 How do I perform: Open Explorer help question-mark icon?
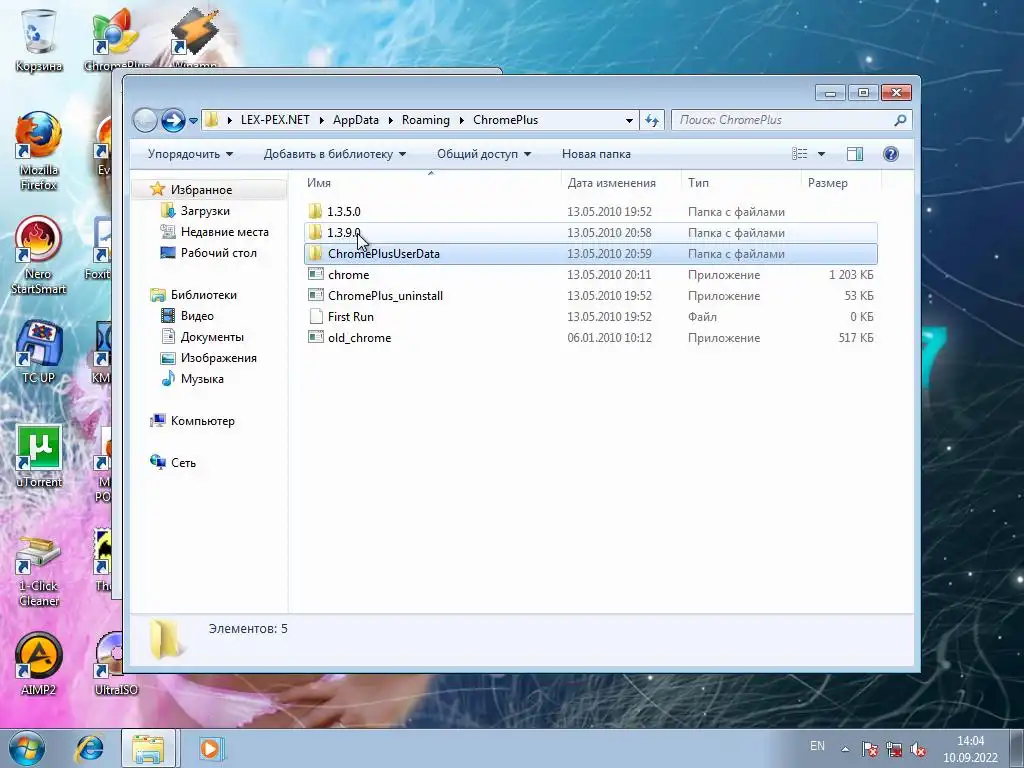[x=890, y=154]
